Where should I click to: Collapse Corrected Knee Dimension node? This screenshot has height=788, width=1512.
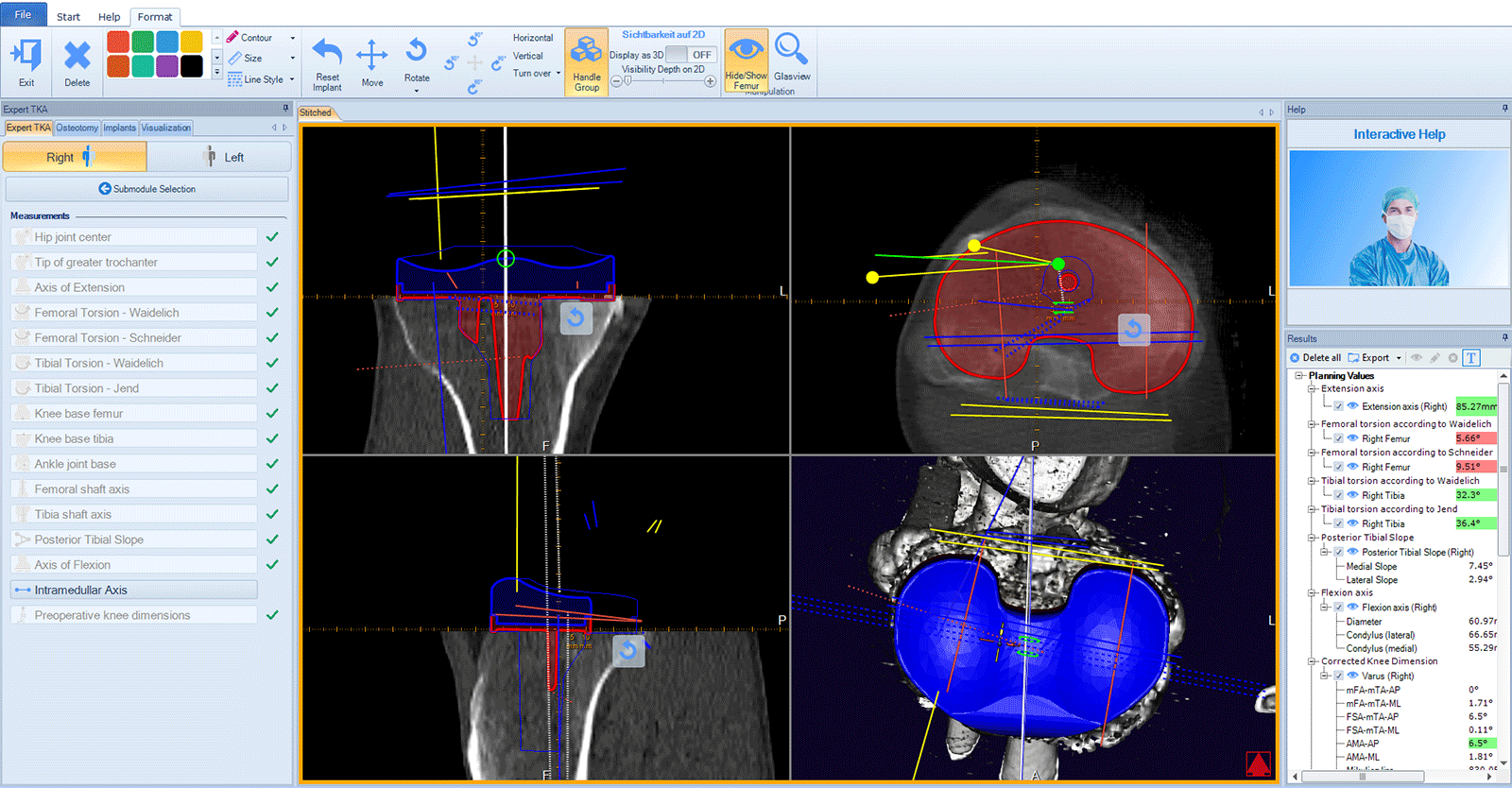(x=1312, y=661)
